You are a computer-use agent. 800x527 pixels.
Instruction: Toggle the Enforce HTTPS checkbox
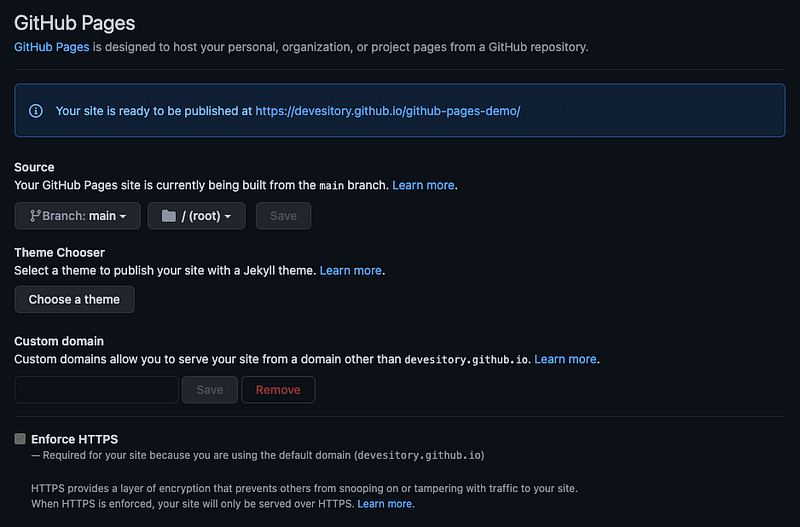click(20, 439)
